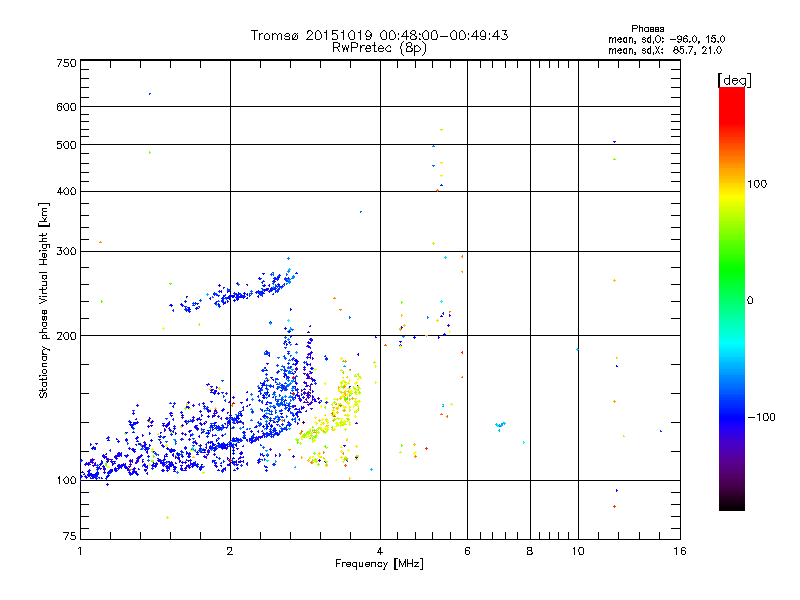Click the x-axis label '16'
Screen dimensions: 800x600
coord(680,551)
